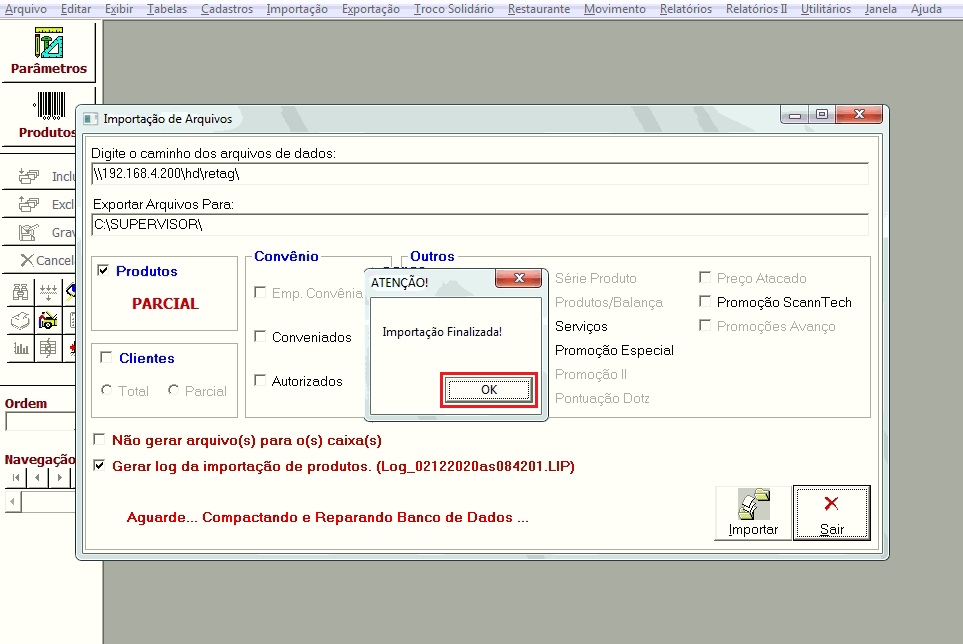Open the Cadastros menu
This screenshot has height=644, width=963.
226,9
